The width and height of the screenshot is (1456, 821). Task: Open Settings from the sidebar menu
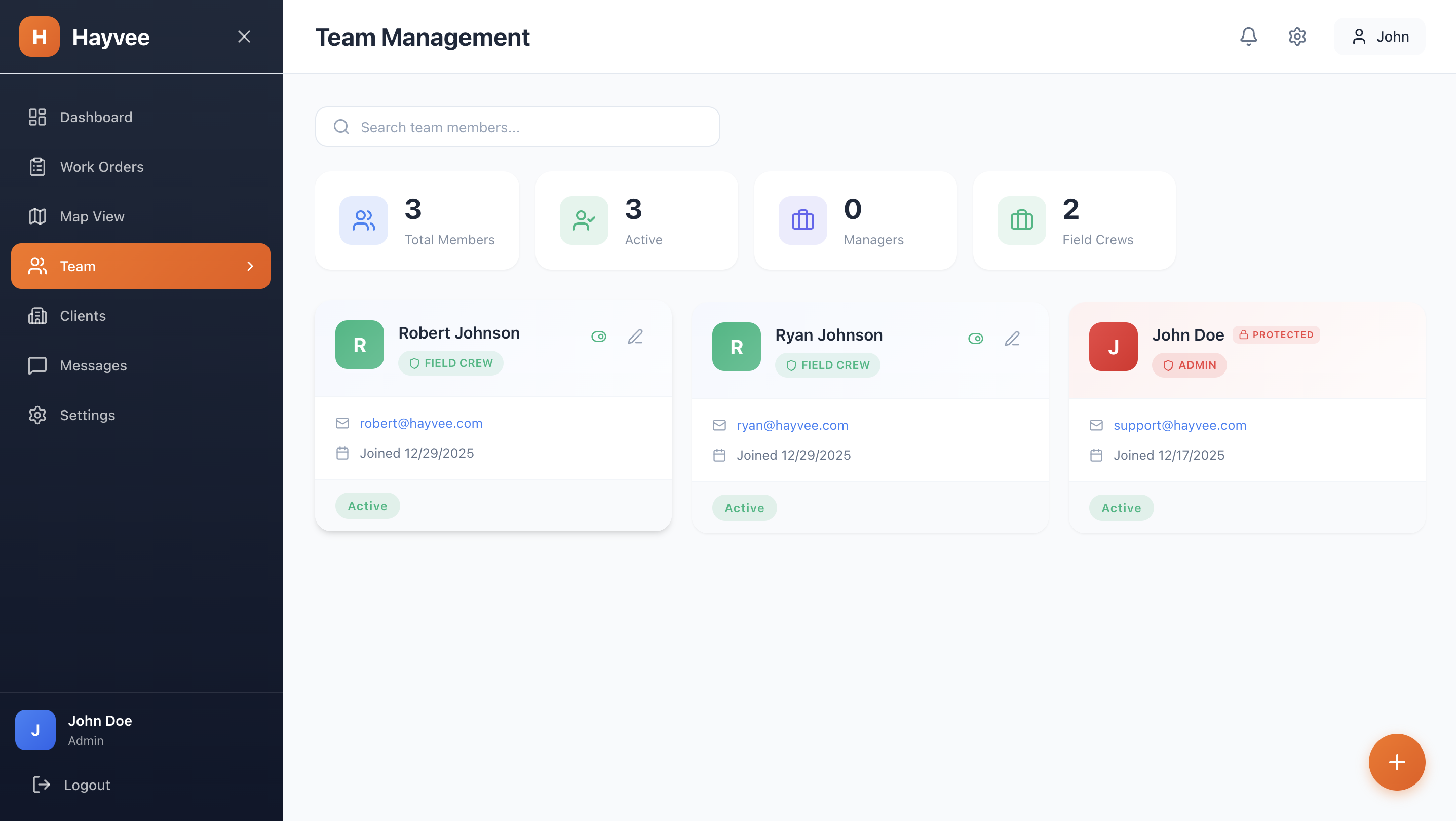[x=88, y=415]
